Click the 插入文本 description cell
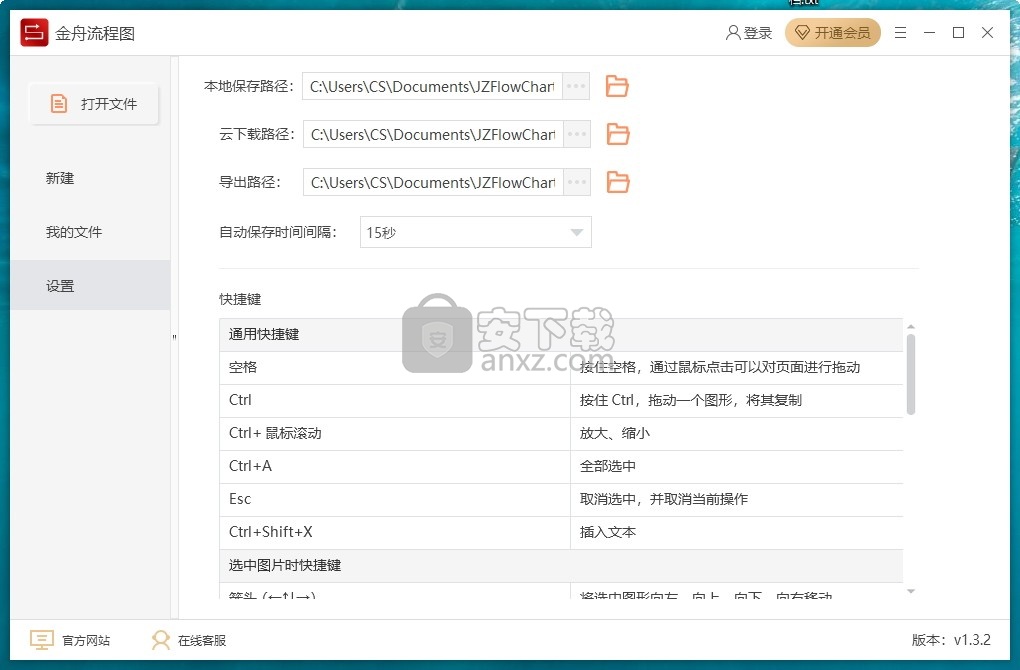This screenshot has width=1020, height=670. point(737,533)
